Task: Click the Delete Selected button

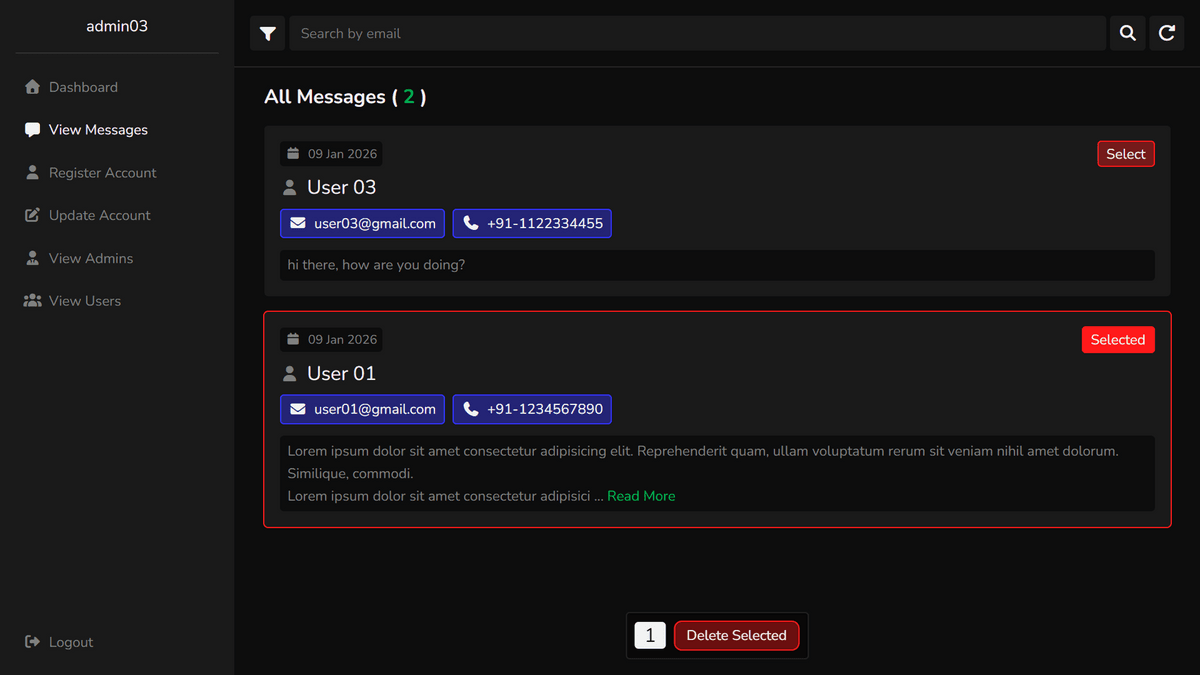Action: (x=736, y=636)
